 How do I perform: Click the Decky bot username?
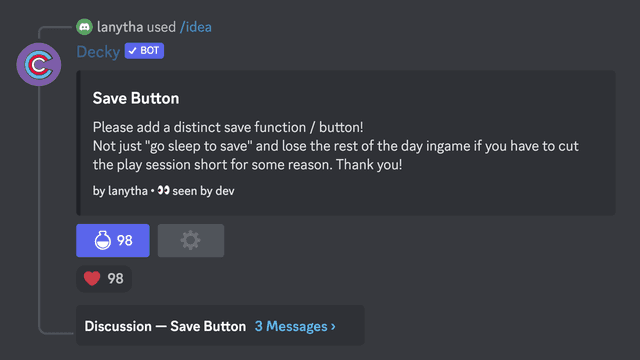coord(98,52)
